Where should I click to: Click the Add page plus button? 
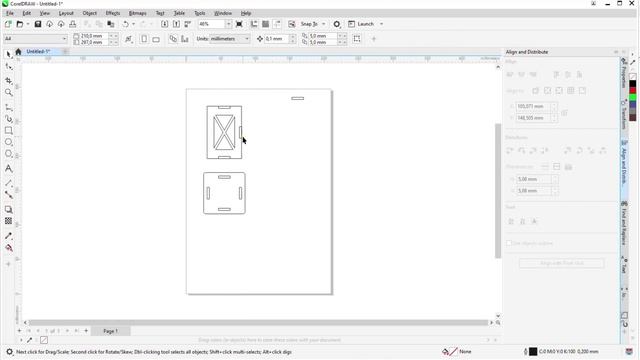click(x=86, y=331)
